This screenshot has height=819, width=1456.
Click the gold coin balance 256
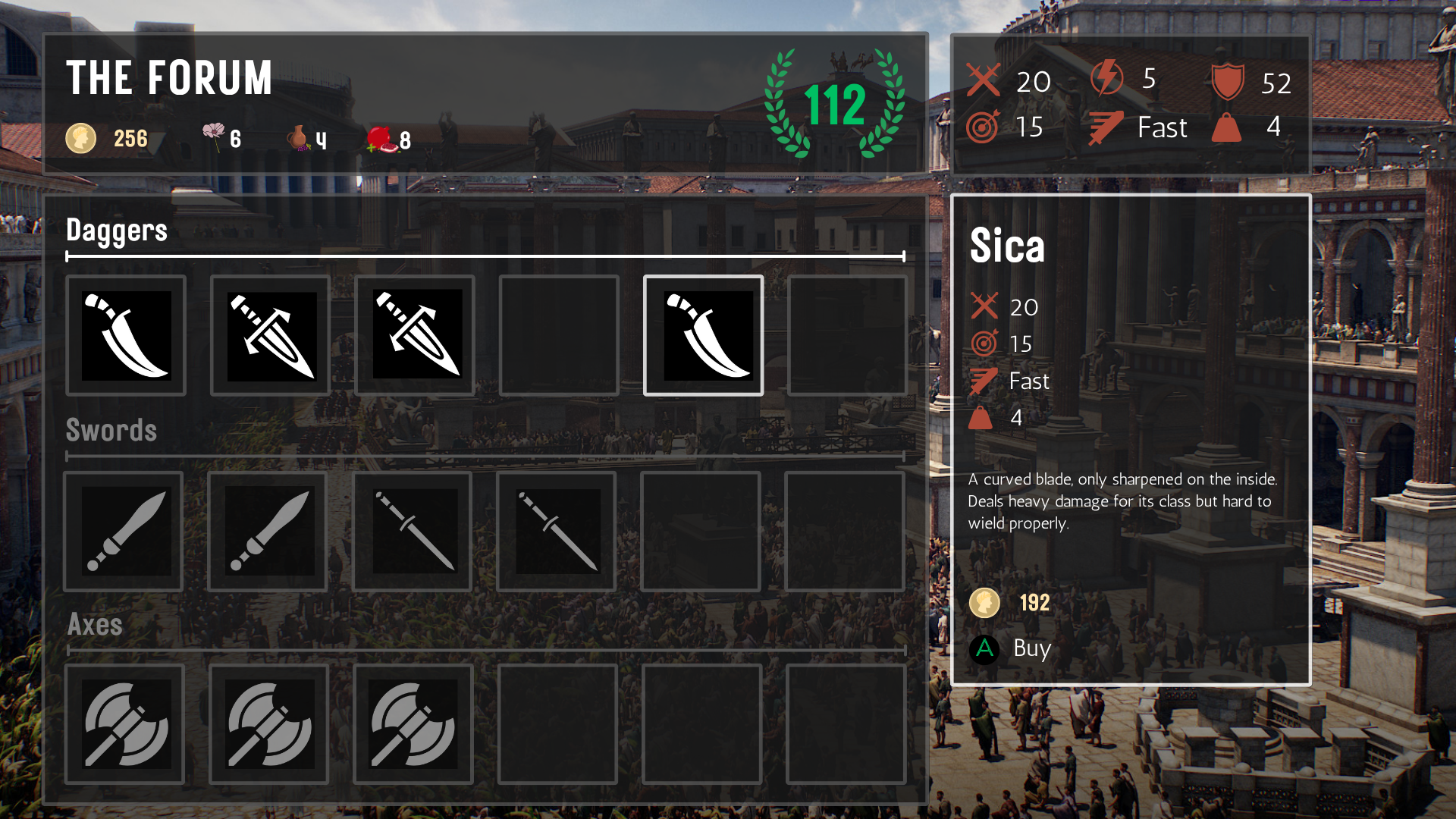107,139
